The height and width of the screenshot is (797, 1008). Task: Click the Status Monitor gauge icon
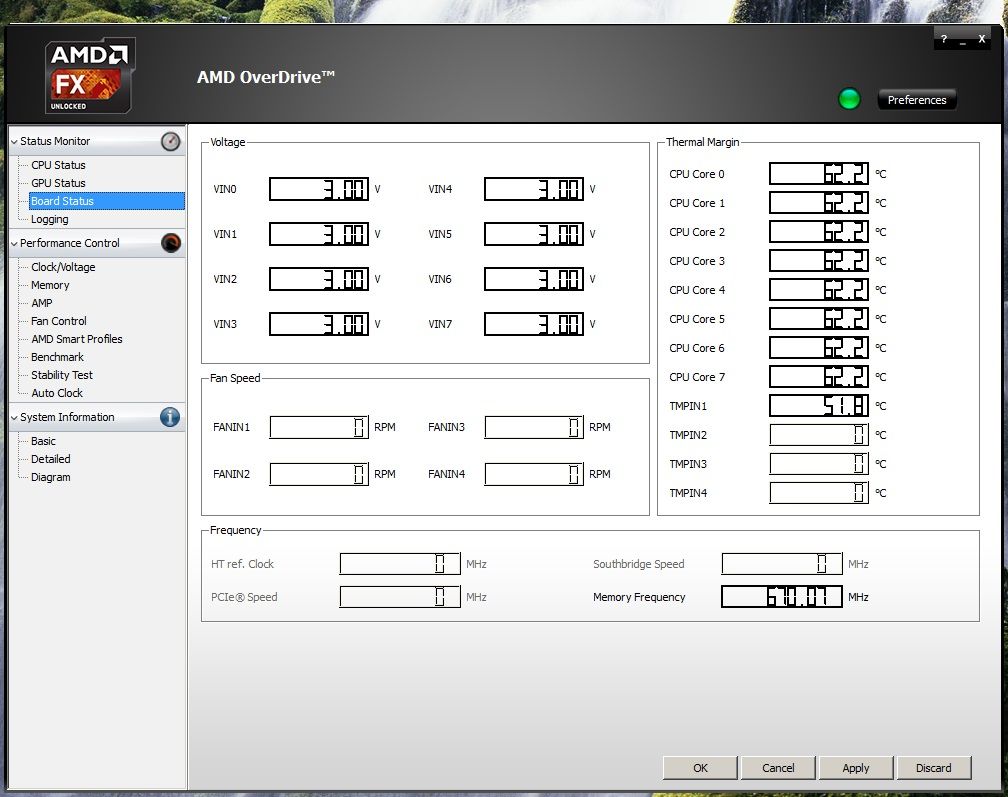pyautogui.click(x=171, y=142)
